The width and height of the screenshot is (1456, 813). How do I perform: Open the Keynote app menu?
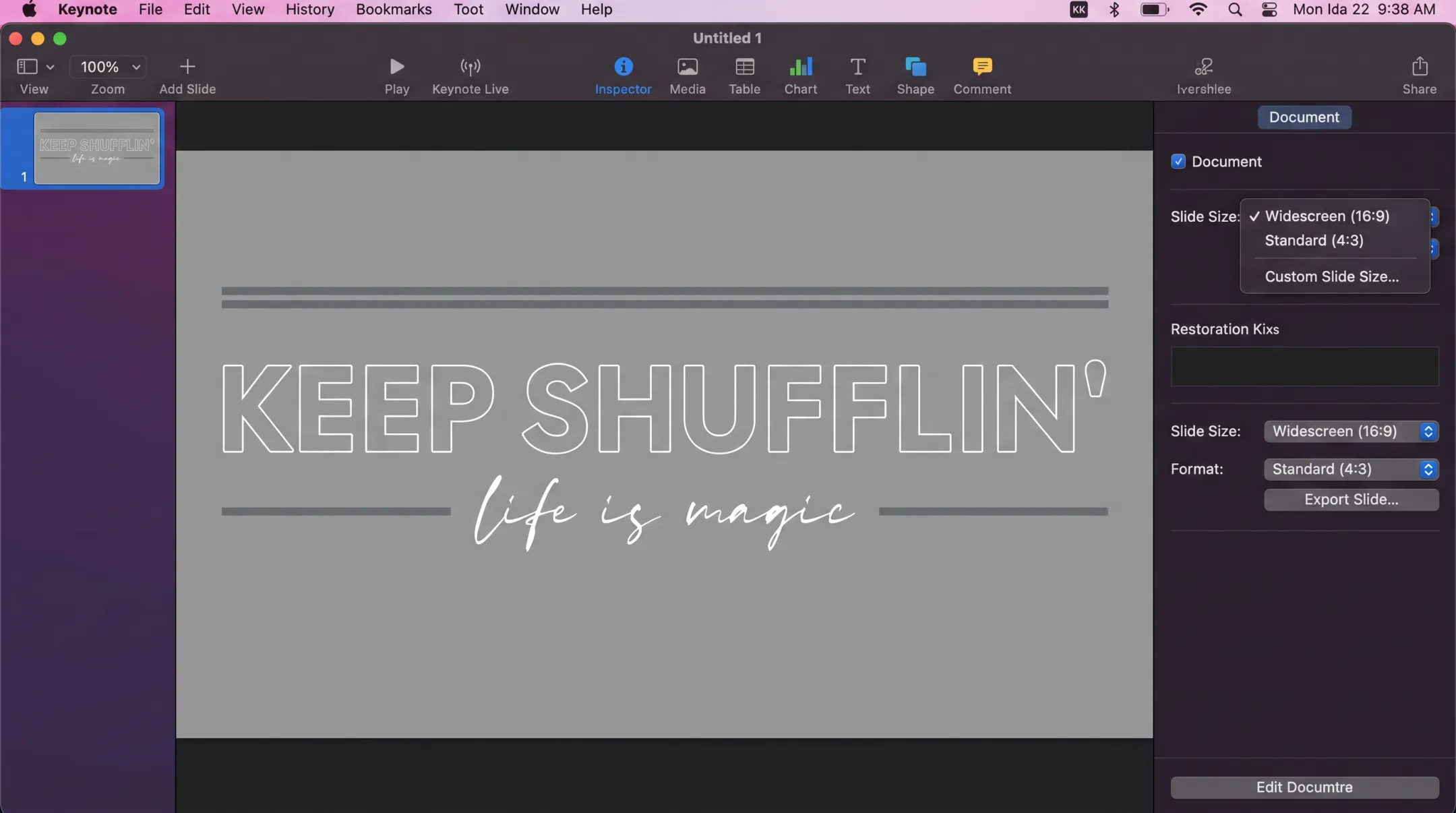point(88,9)
